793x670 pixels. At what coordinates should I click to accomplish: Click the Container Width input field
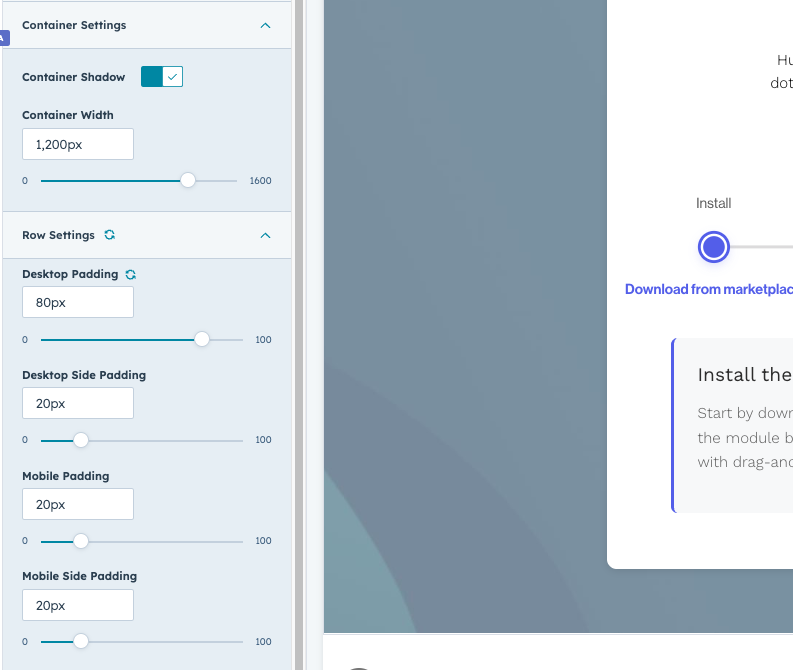pos(78,144)
